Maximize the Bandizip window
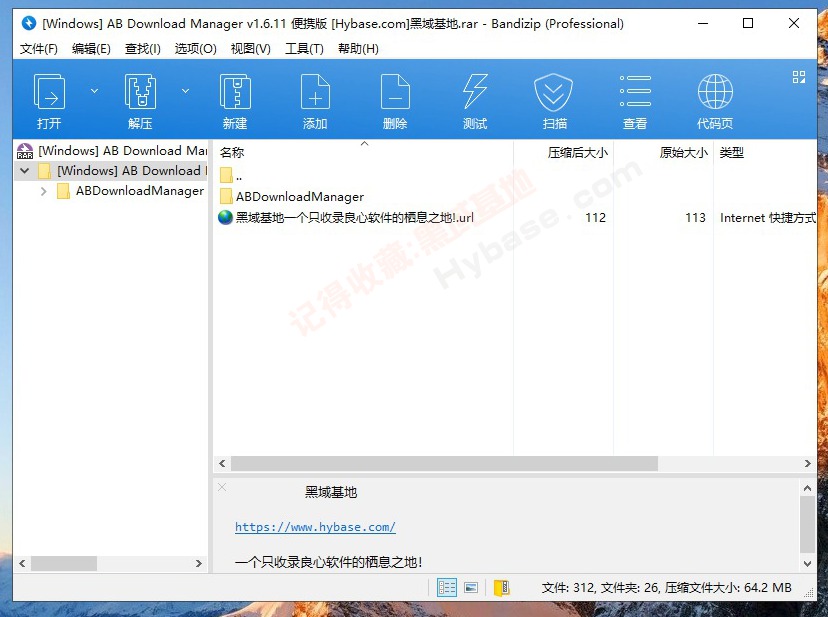828x617 pixels. pyautogui.click(x=748, y=23)
